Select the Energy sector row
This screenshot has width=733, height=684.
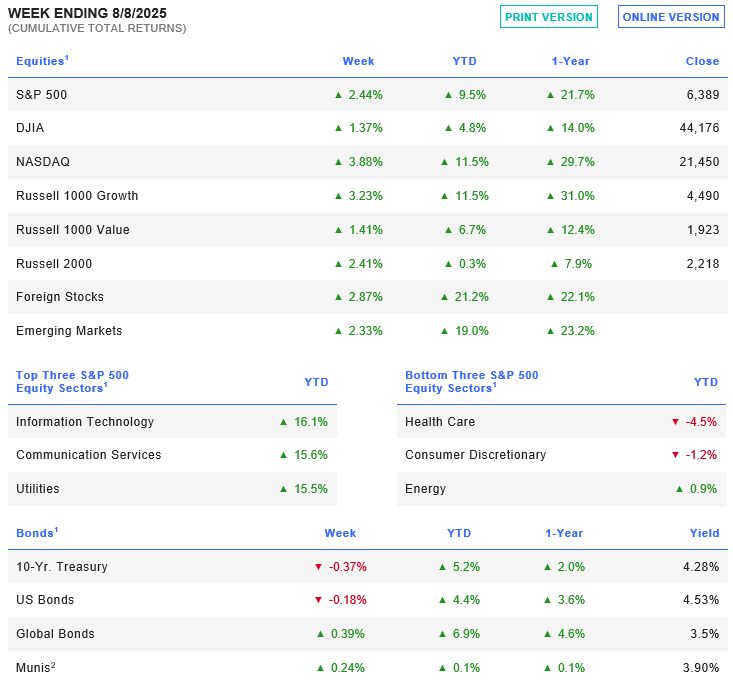point(561,489)
